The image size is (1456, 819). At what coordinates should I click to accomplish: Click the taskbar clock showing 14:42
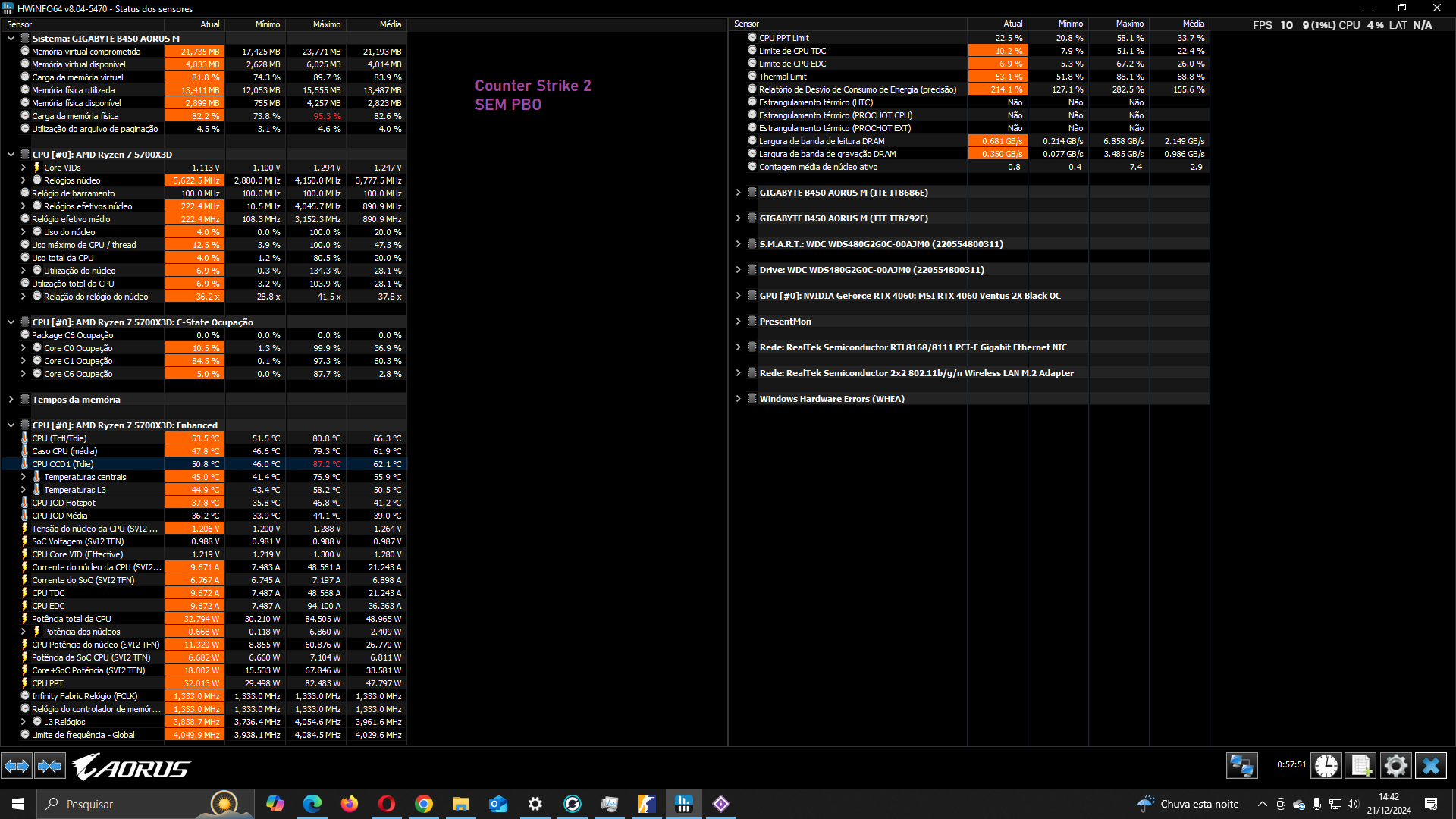tap(1389, 804)
